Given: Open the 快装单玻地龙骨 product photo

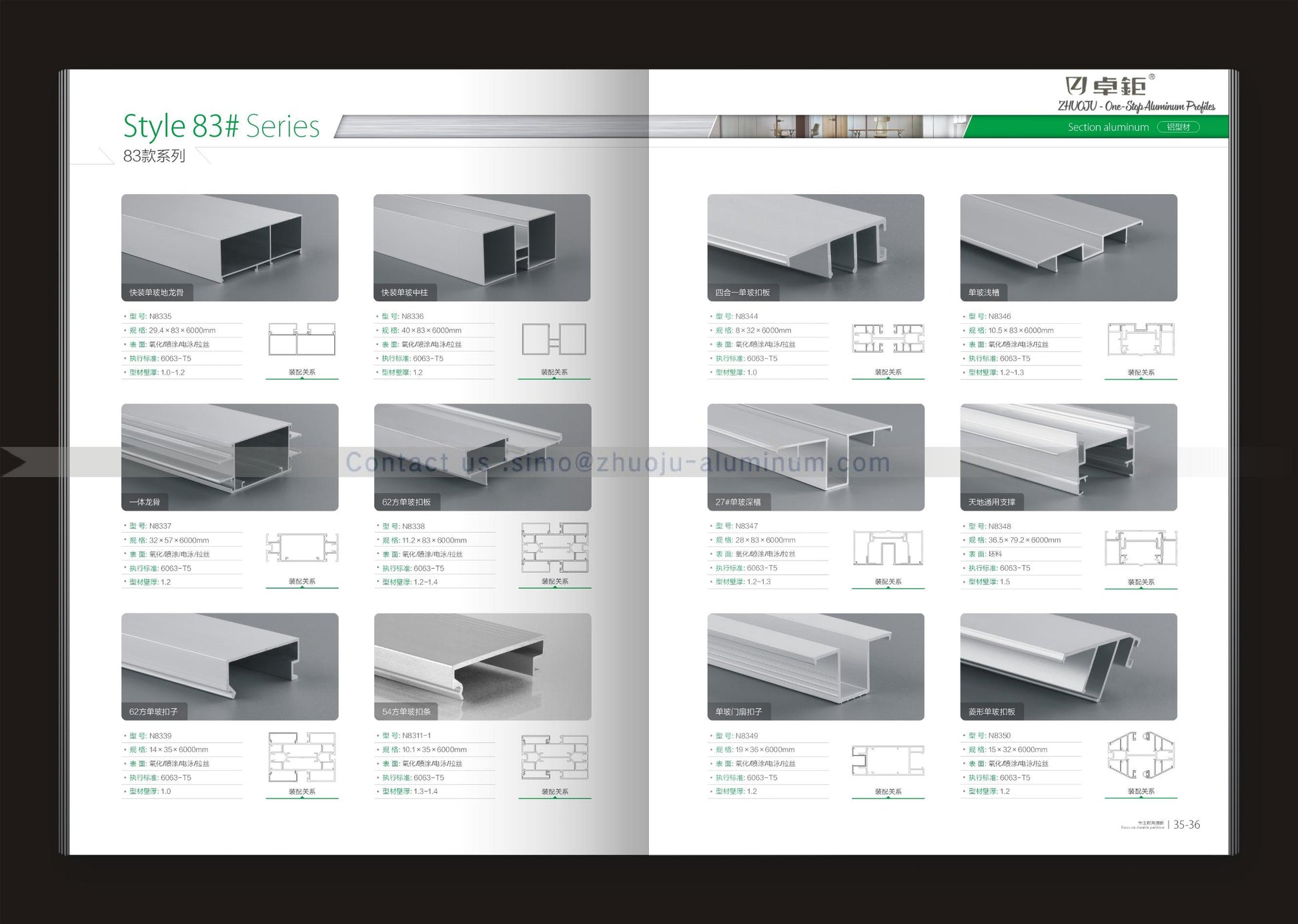Looking at the screenshot, I should 229,247.
